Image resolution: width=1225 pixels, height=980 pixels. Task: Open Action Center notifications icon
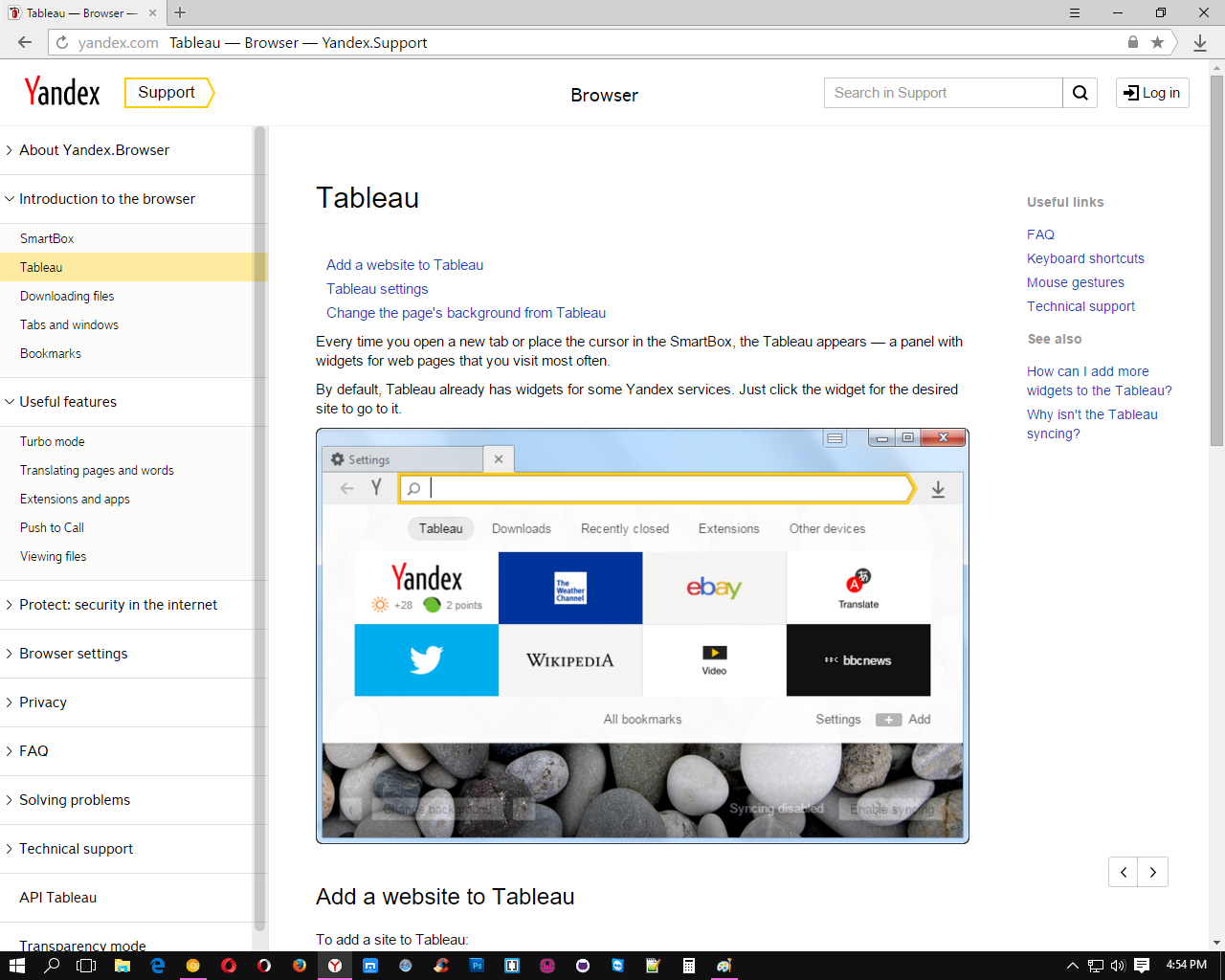click(1142, 966)
